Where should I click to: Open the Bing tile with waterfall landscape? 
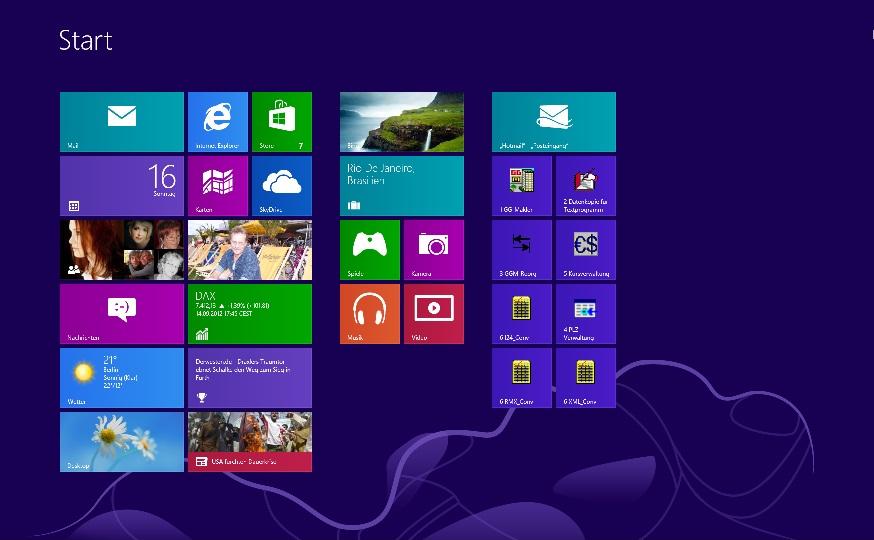coord(402,122)
